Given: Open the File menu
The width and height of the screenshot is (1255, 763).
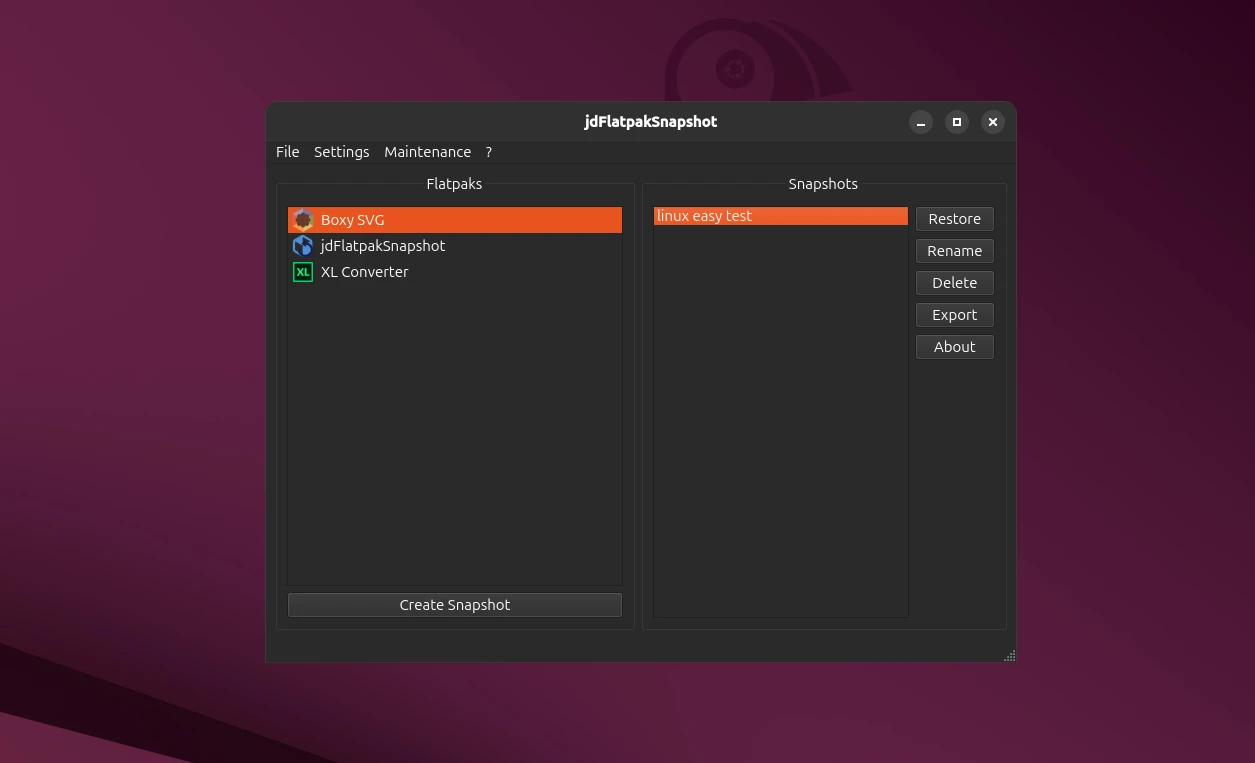Looking at the screenshot, I should (x=287, y=152).
